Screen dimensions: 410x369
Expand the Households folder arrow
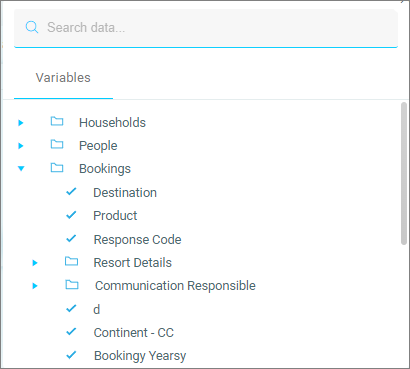21,123
